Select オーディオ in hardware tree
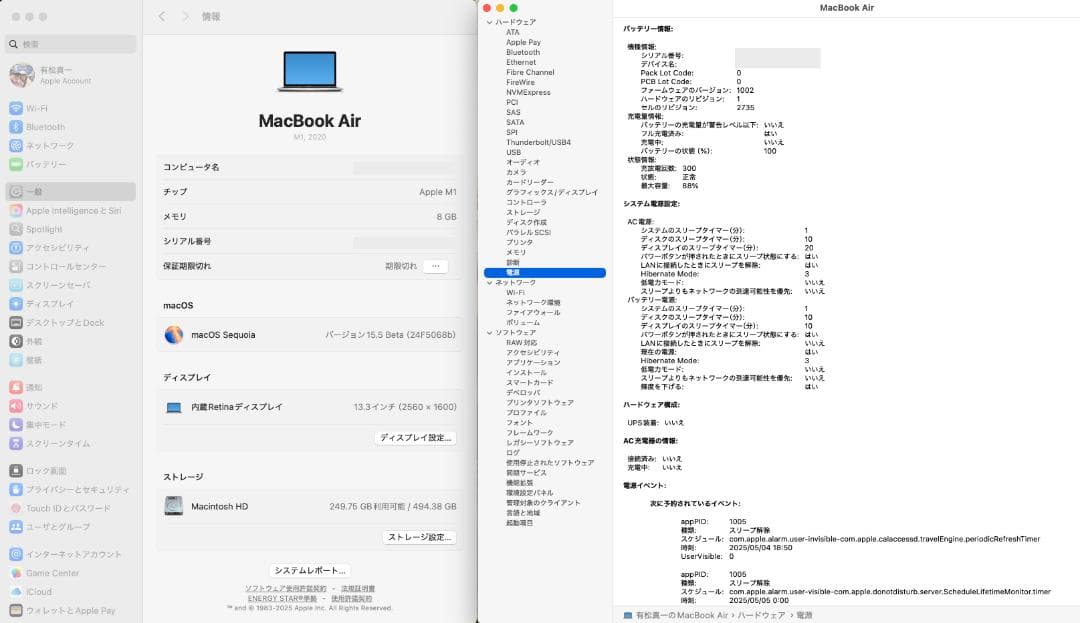The image size is (1080, 623). pyautogui.click(x=523, y=162)
